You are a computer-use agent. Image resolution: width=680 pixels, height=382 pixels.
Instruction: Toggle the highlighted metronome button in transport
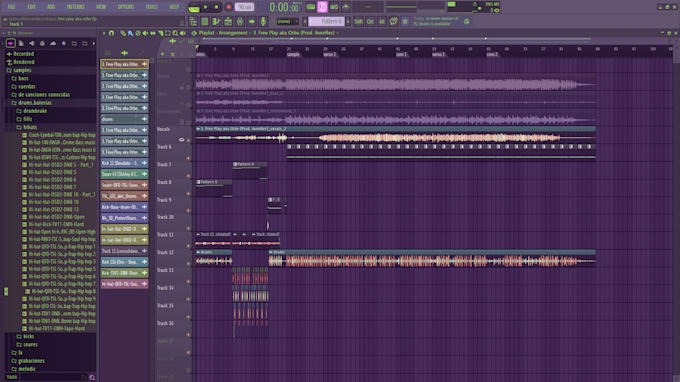pyautogui.click(x=322, y=7)
